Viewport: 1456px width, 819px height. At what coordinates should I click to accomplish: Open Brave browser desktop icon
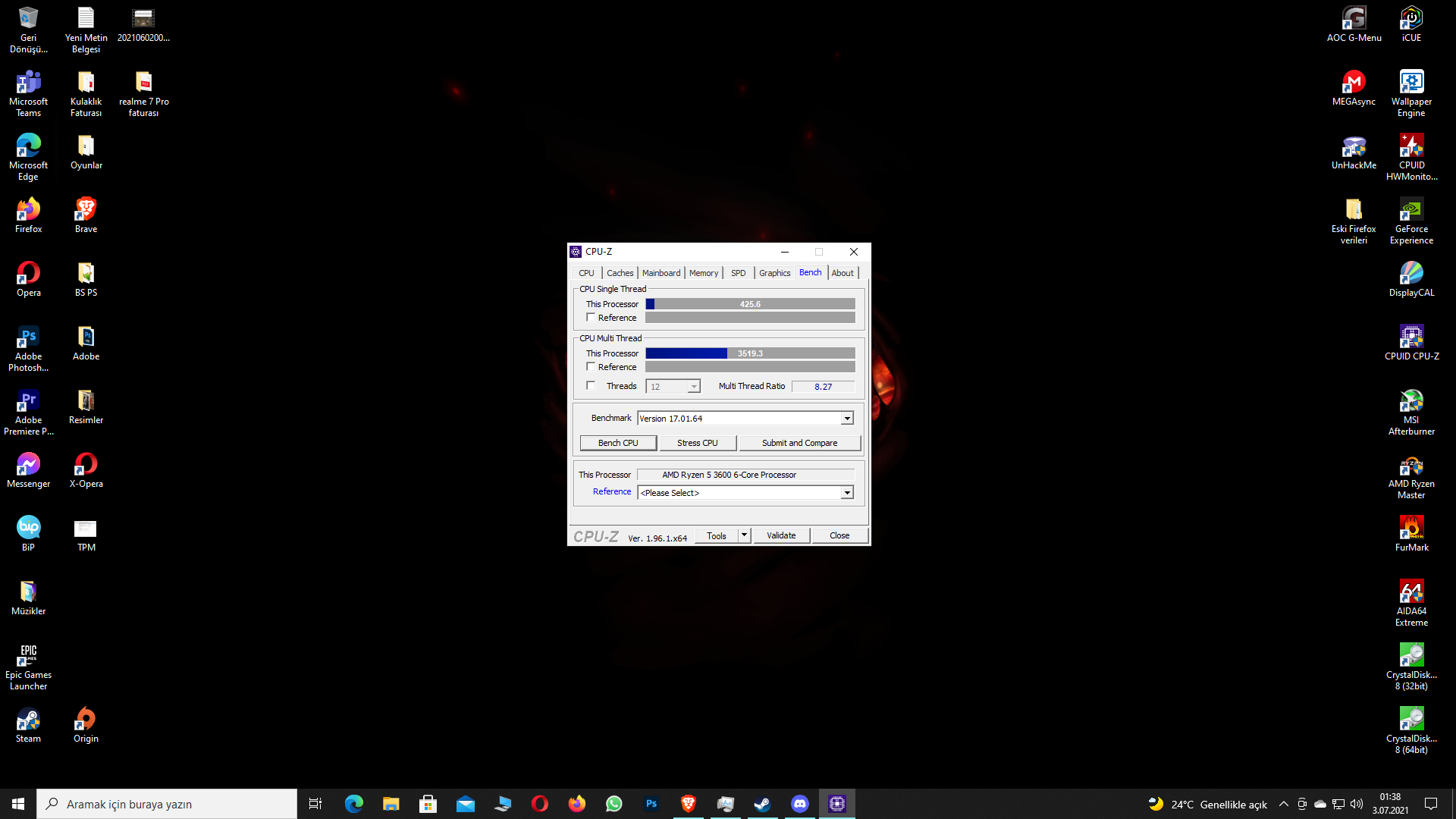coord(86,215)
